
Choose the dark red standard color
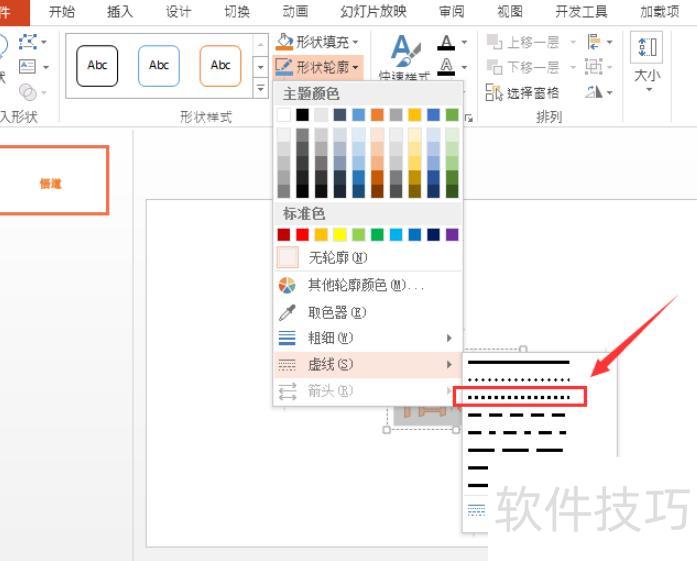[x=284, y=234]
